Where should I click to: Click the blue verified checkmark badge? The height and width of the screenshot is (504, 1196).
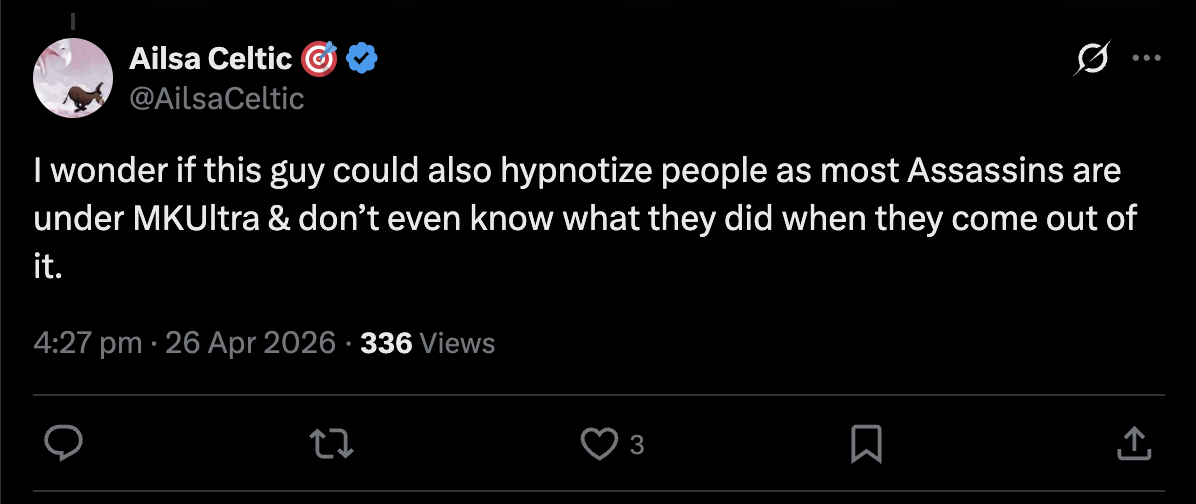(361, 60)
